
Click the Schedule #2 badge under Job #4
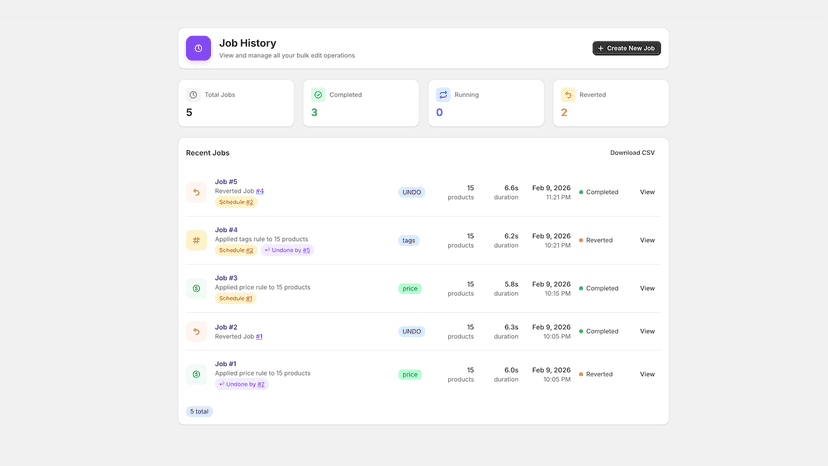(236, 250)
